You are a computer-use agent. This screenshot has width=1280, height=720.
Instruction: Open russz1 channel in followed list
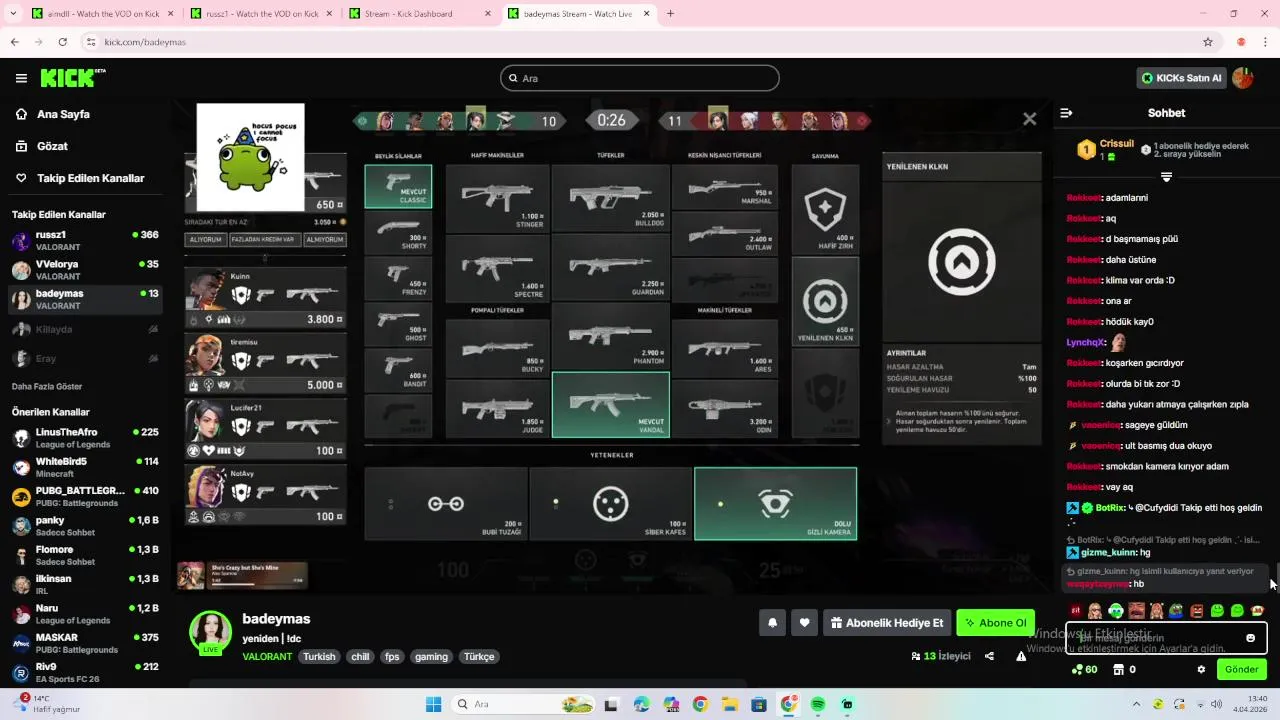tap(86, 241)
